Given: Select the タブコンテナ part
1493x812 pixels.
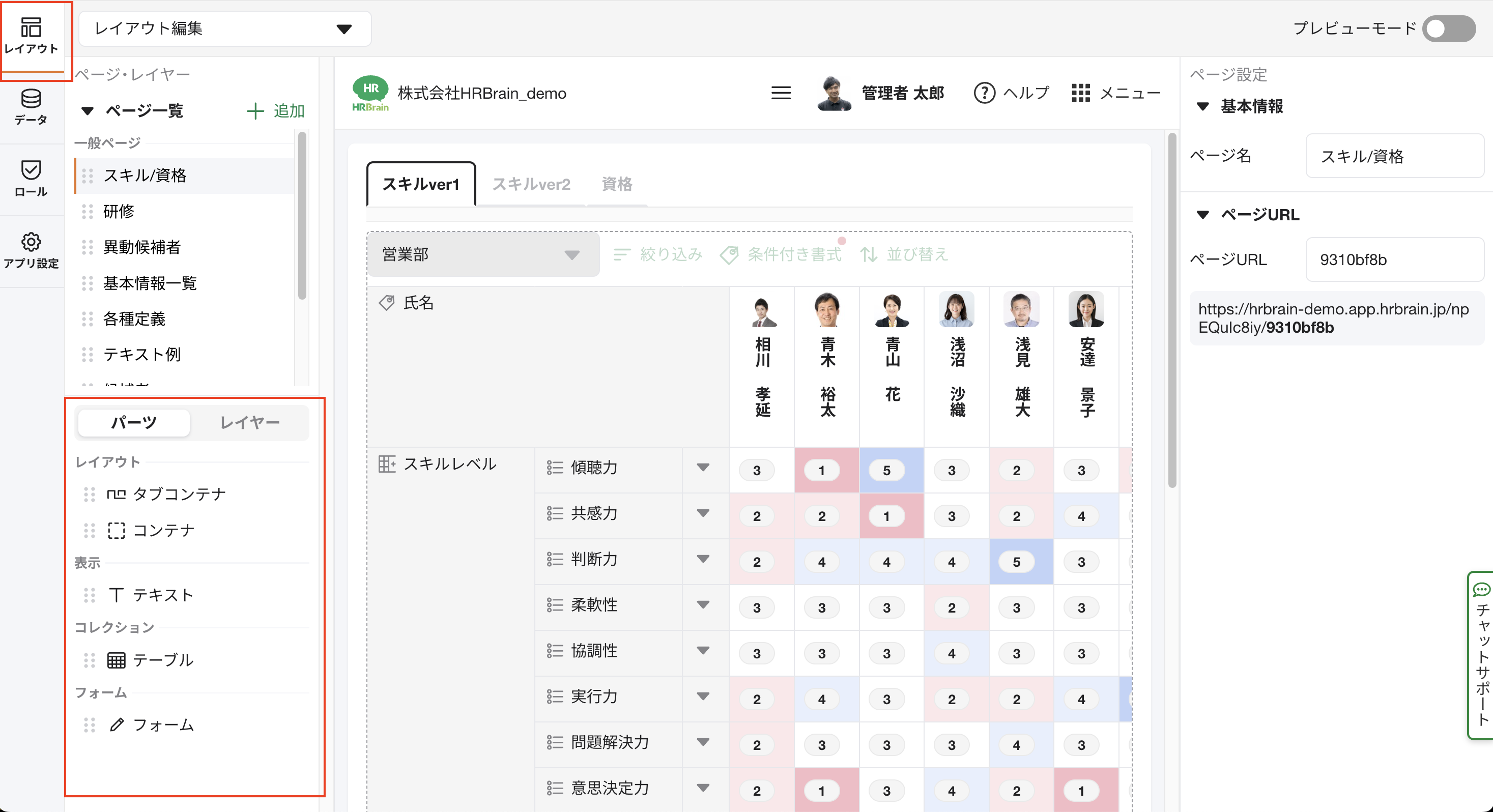Looking at the screenshot, I should tap(167, 495).
